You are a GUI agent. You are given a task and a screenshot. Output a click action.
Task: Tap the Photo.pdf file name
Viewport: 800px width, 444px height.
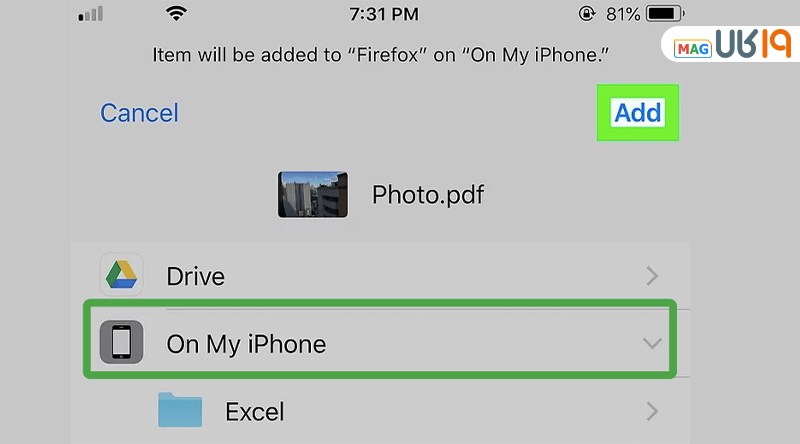click(x=428, y=194)
